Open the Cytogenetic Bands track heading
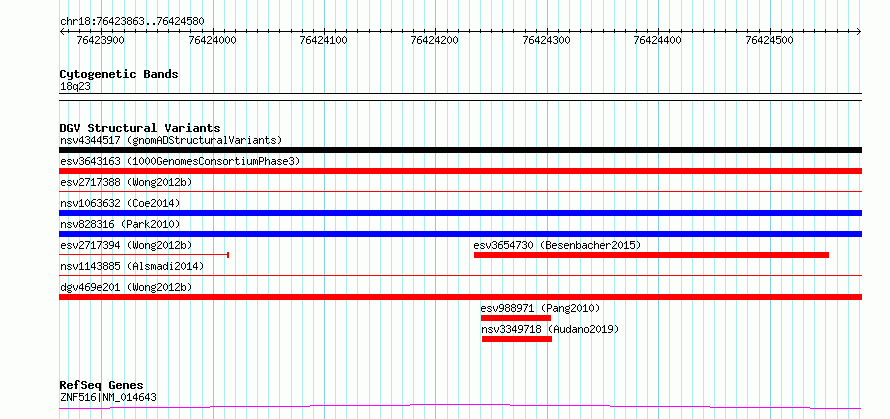The width and height of the screenshot is (890, 419). coord(119,74)
